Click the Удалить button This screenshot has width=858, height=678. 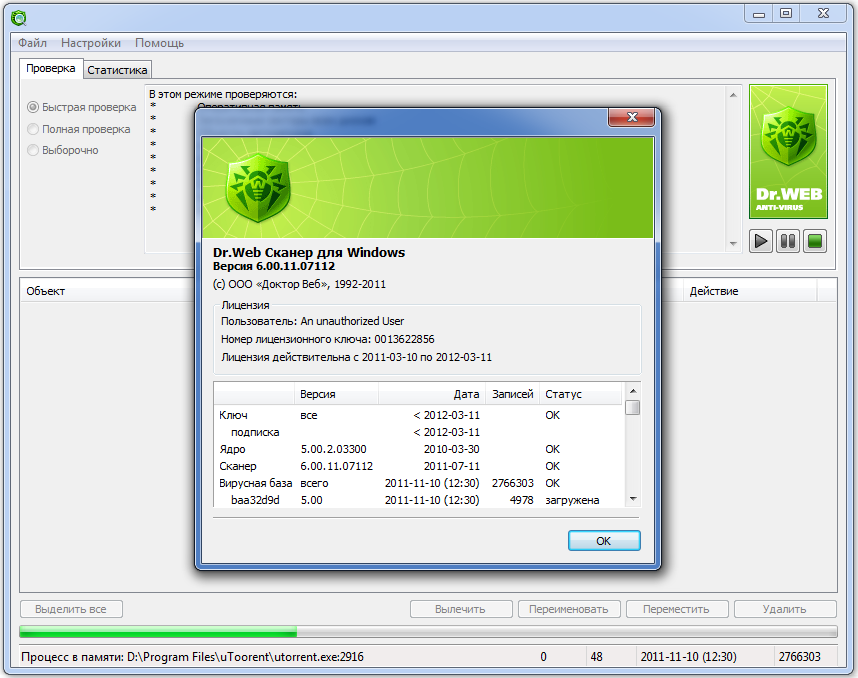point(785,609)
